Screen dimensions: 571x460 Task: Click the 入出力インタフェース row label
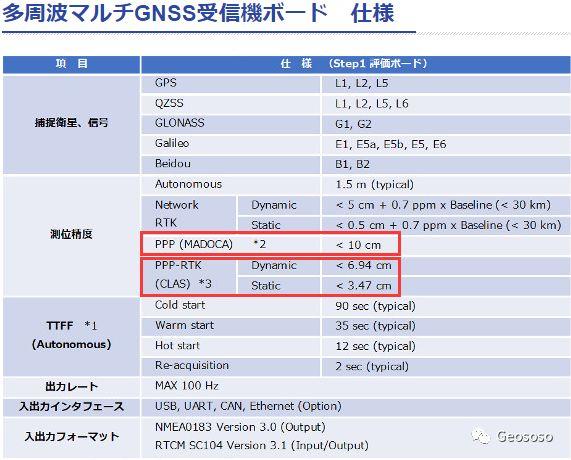71,406
